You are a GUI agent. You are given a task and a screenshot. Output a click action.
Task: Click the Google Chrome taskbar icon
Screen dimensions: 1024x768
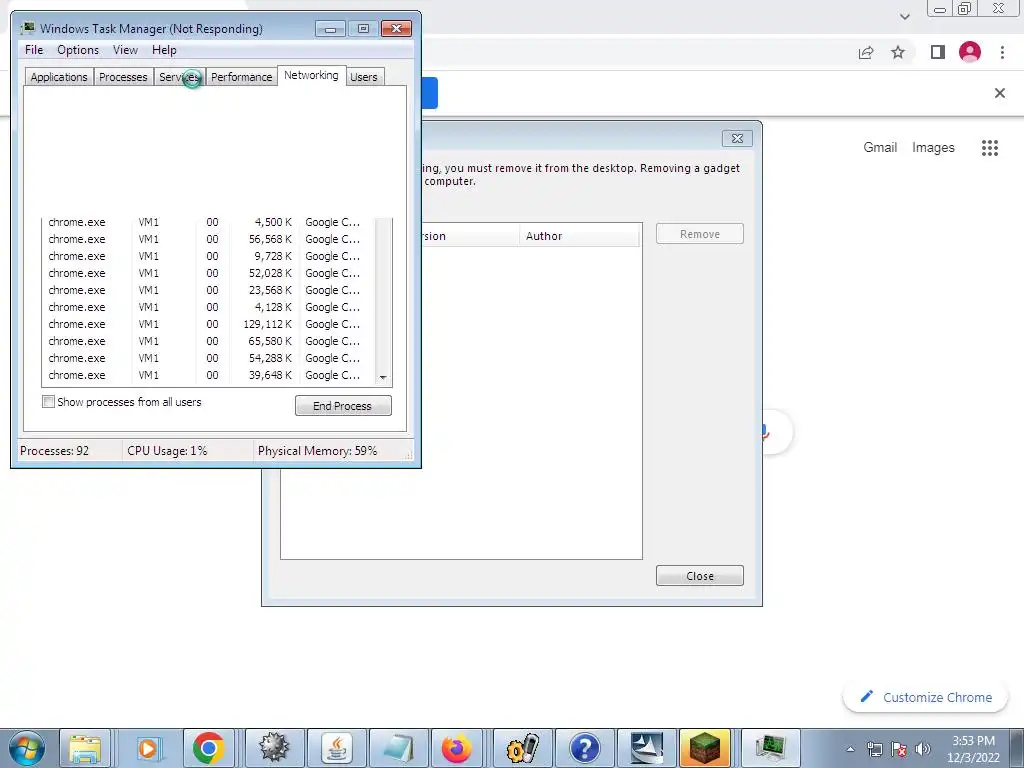[x=209, y=748]
